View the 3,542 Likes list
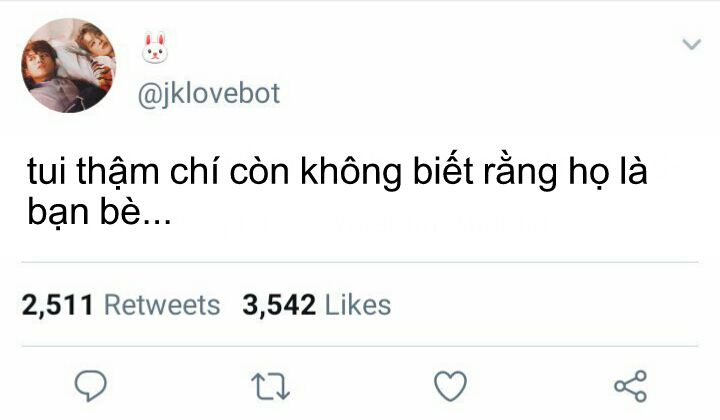The height and width of the screenshot is (420, 720). 317,305
